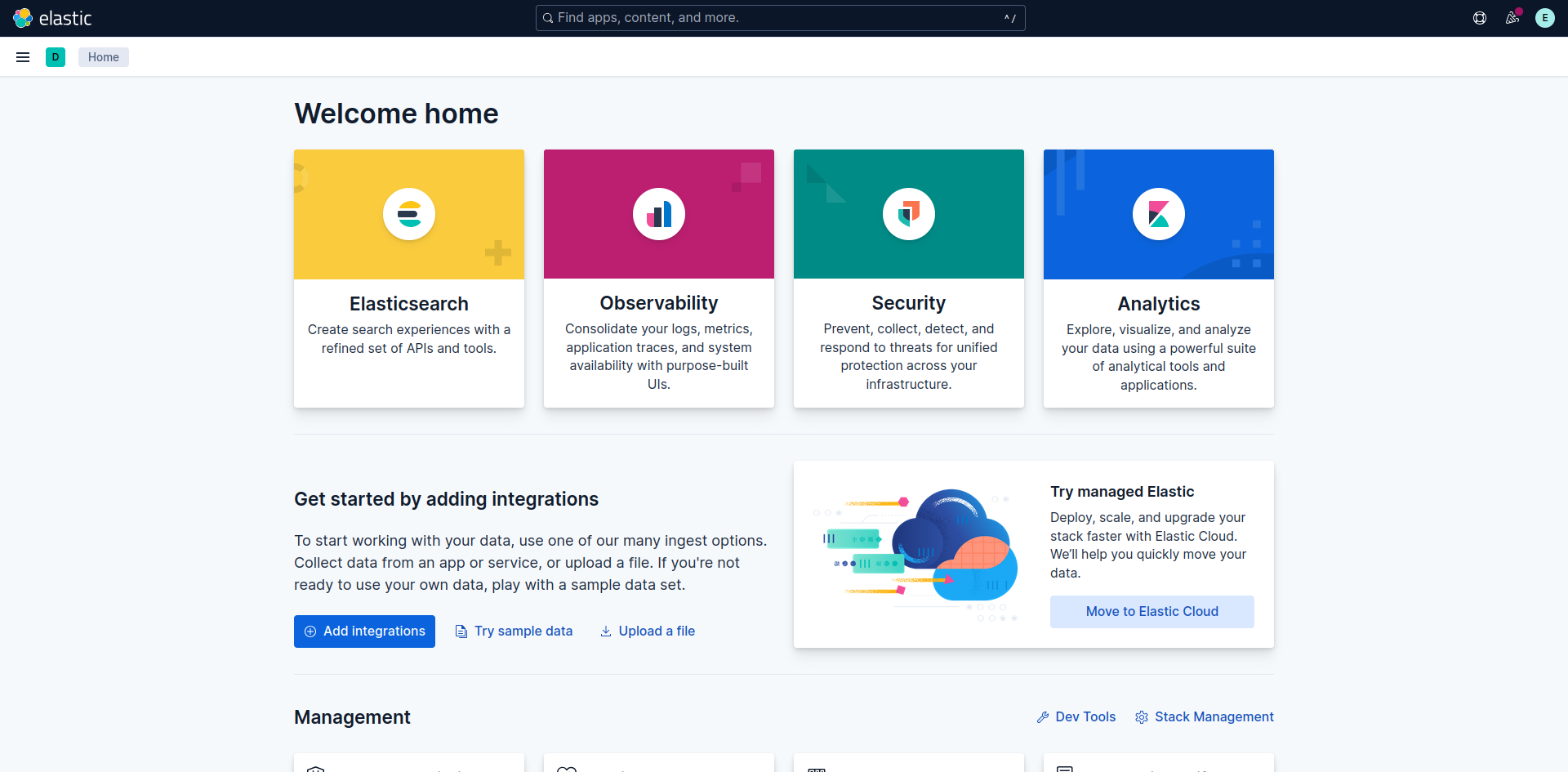Open the help menu lifebuoy icon

coord(1480,18)
